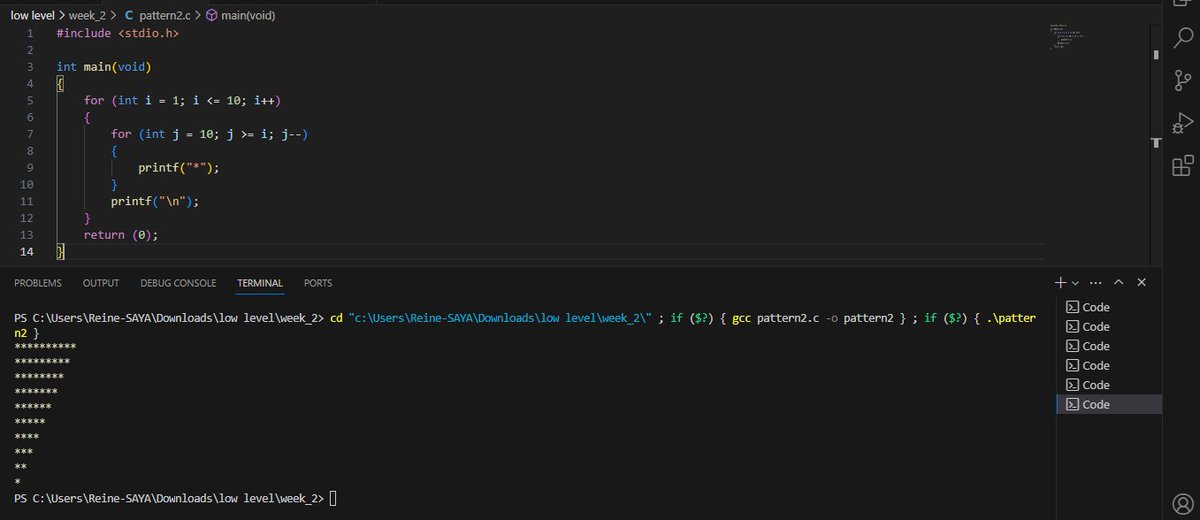This screenshot has height=520, width=1200.
Task: Click the '#include <stdio.h>' line
Action: [x=119, y=33]
